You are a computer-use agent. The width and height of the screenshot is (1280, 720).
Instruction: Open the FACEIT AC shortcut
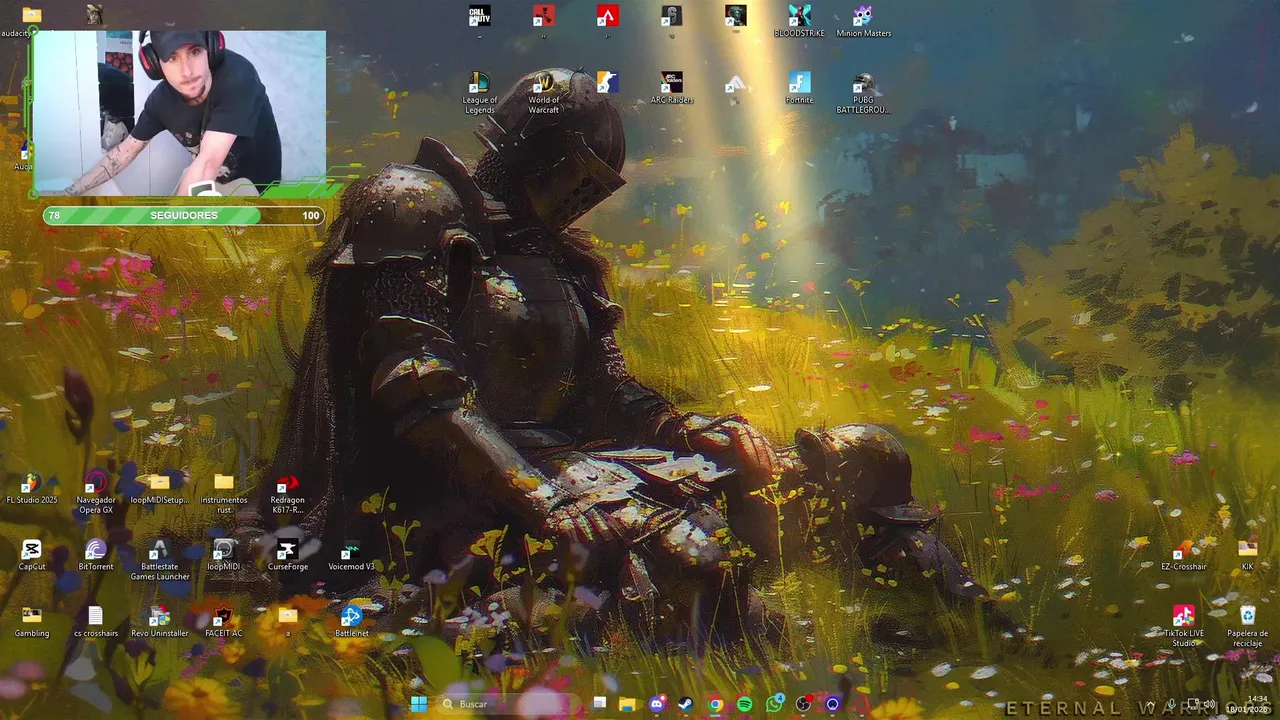coord(223,622)
